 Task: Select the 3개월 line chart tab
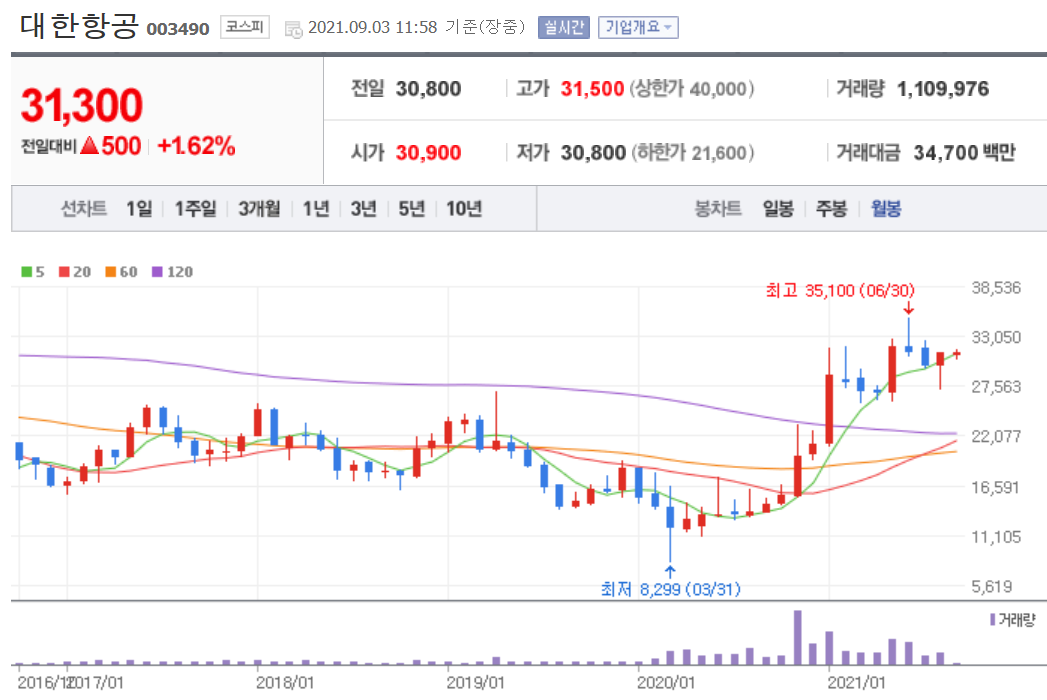260,209
